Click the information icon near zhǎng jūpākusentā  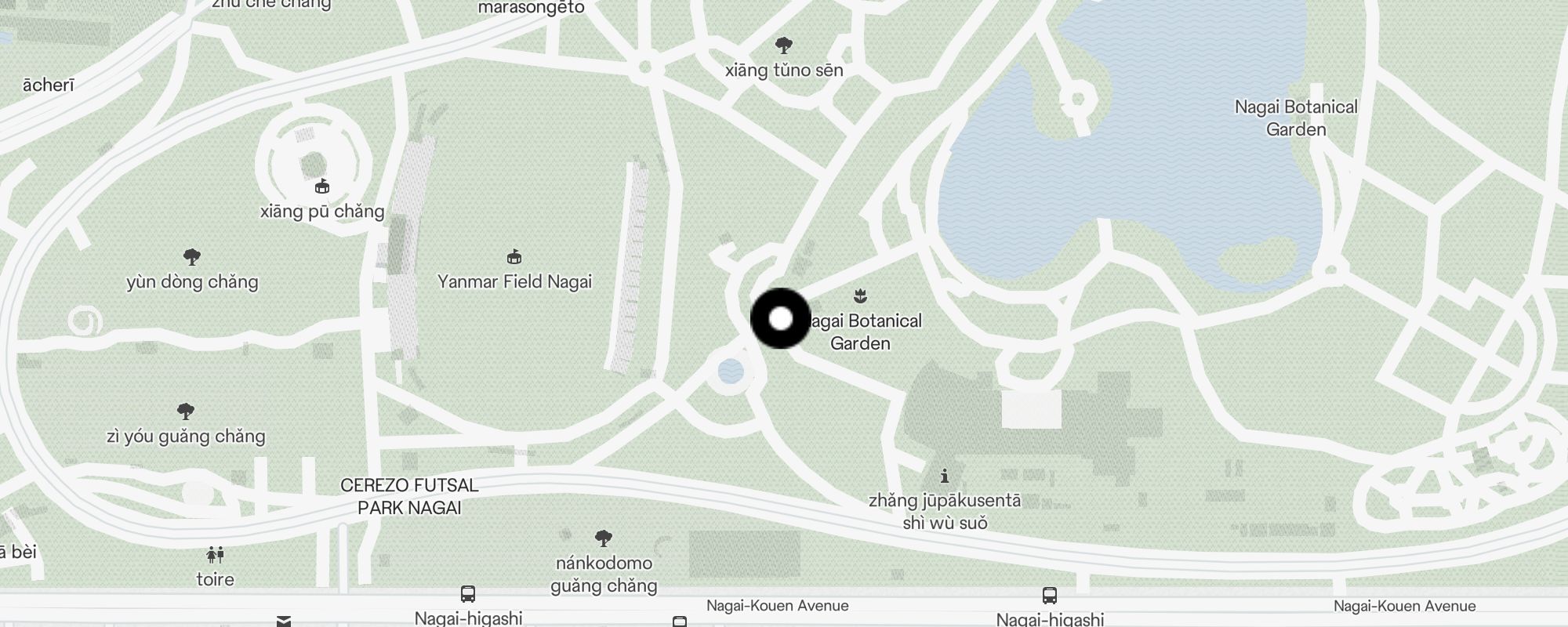pos(945,475)
